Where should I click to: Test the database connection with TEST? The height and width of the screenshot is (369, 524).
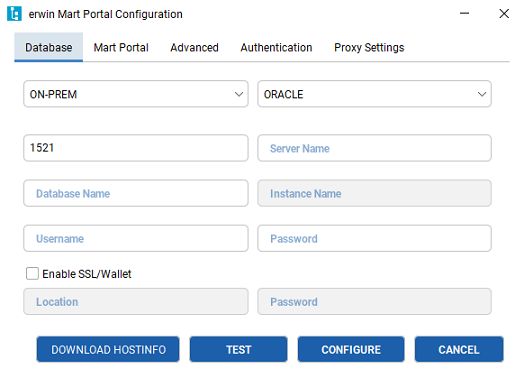pos(239,349)
